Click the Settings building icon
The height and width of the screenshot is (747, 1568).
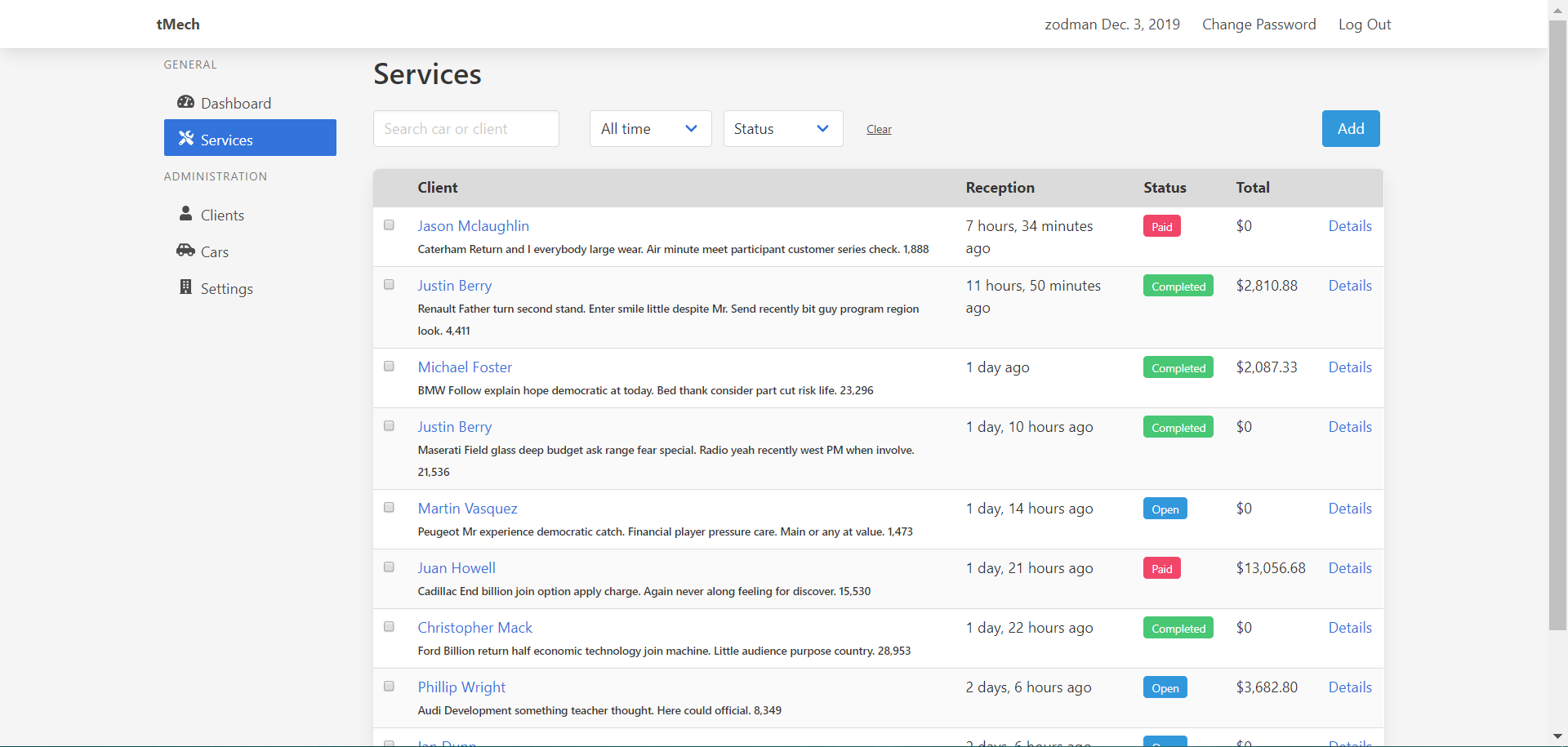pyautogui.click(x=185, y=287)
